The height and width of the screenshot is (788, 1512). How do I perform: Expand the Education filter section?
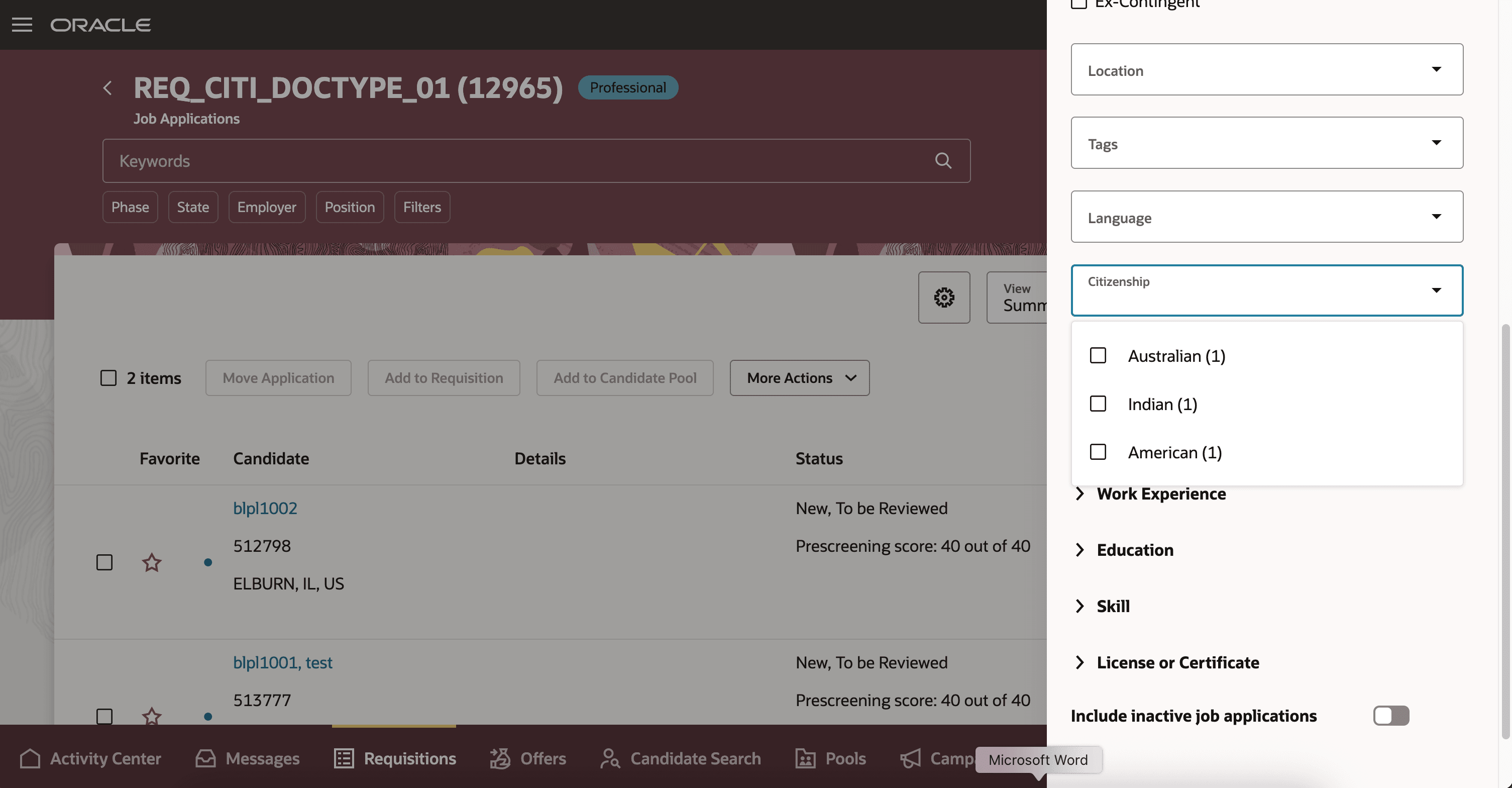[1134, 550]
